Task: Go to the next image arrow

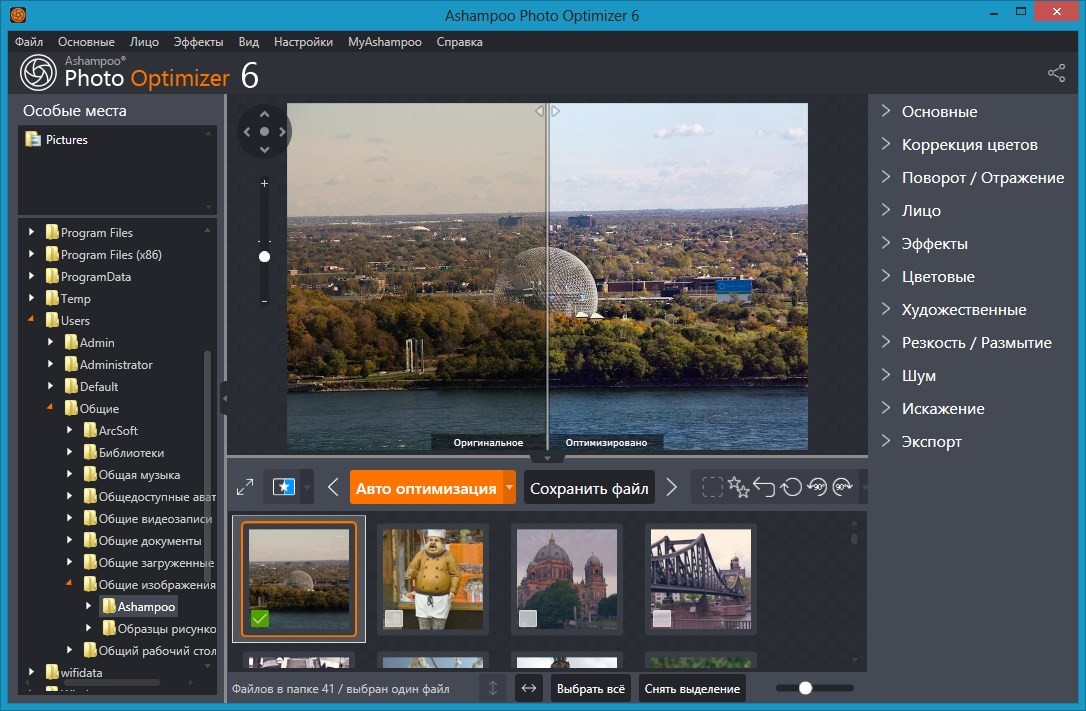Action: click(x=672, y=487)
